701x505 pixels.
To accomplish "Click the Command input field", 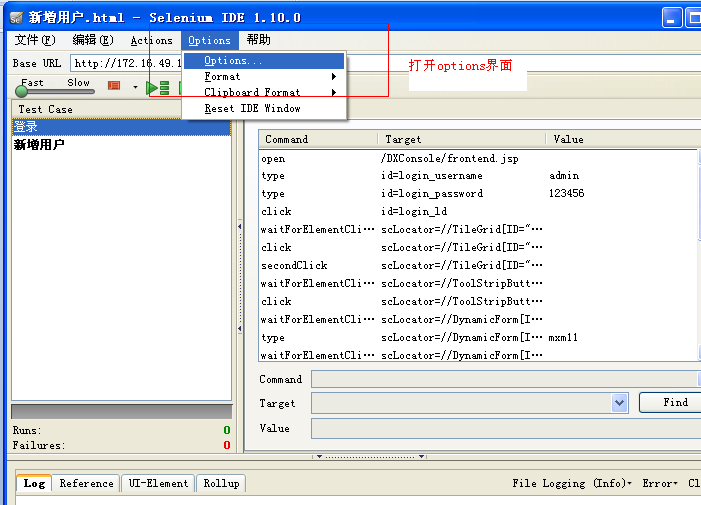I will click(x=505, y=379).
